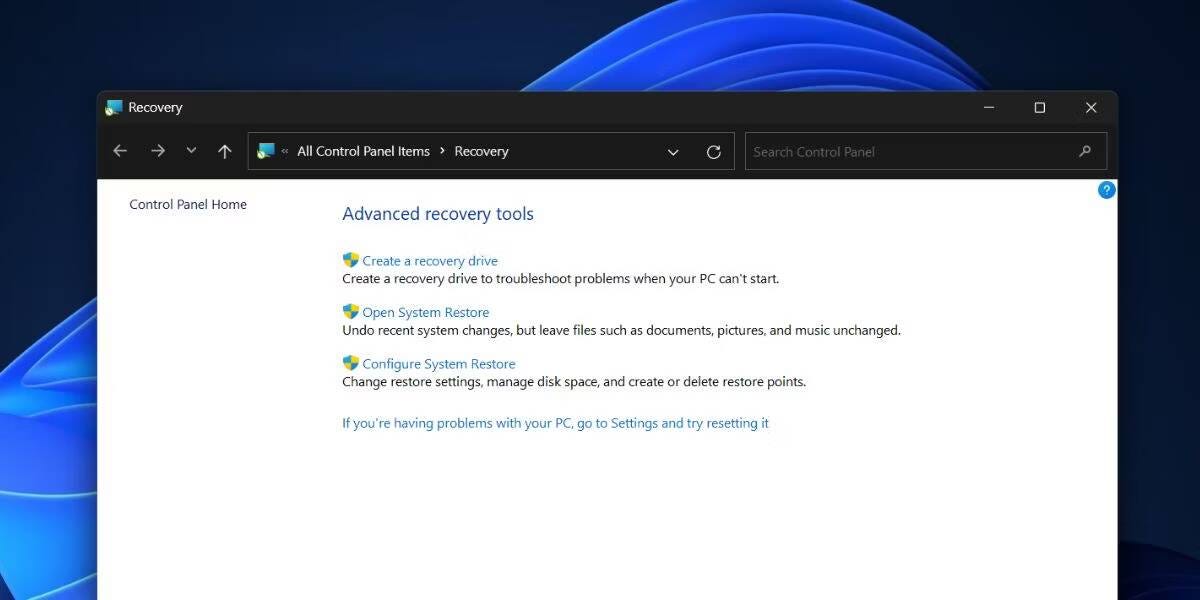
Task: Click the go to Settings resetting link
Action: coord(556,422)
